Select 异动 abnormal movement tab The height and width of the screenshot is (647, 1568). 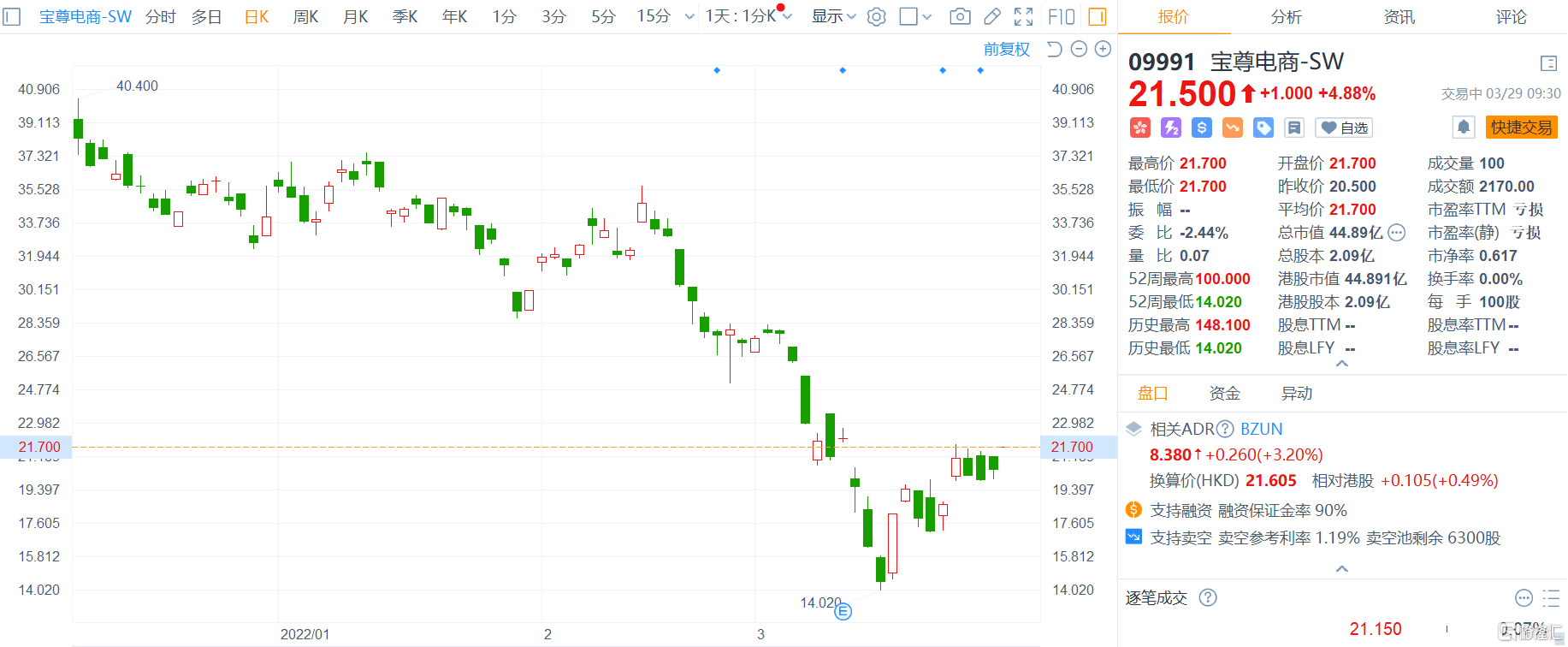pyautogui.click(x=1296, y=394)
